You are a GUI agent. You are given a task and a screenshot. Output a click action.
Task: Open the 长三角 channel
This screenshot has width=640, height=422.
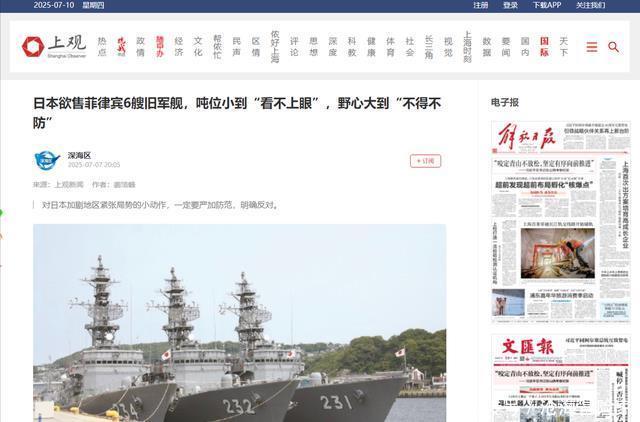coord(429,47)
